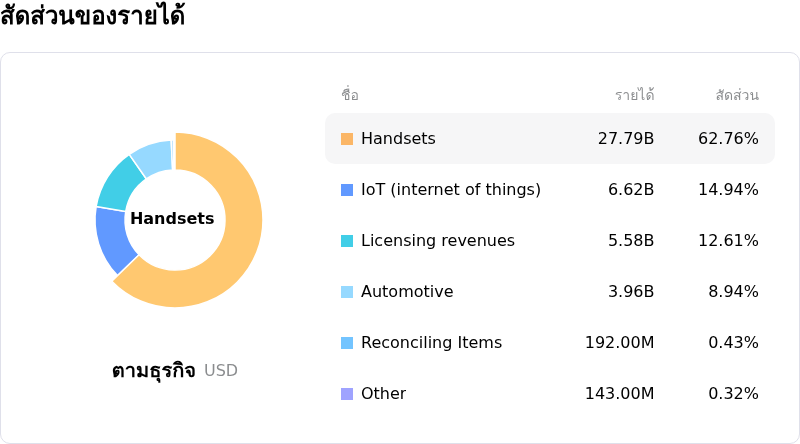
Task: Click the light blue Automotive legend swatch
Action: tap(347, 292)
